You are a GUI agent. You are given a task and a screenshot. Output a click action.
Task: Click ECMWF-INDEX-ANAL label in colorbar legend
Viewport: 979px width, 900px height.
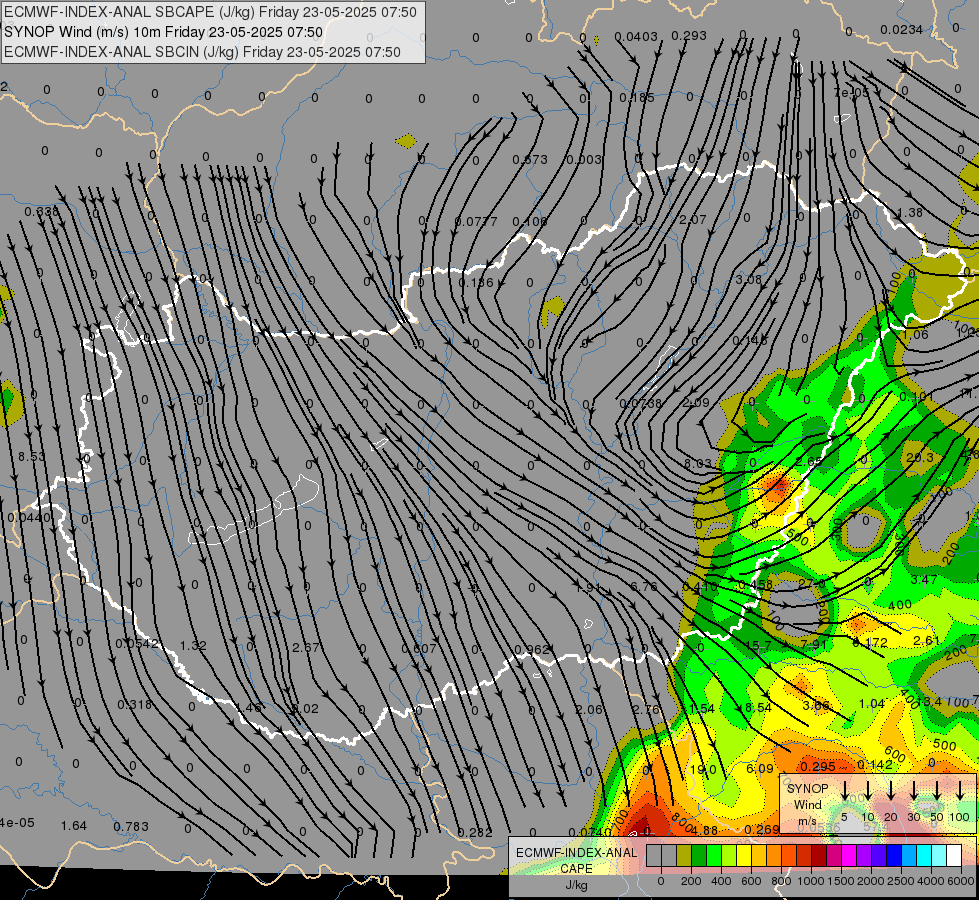(577, 853)
